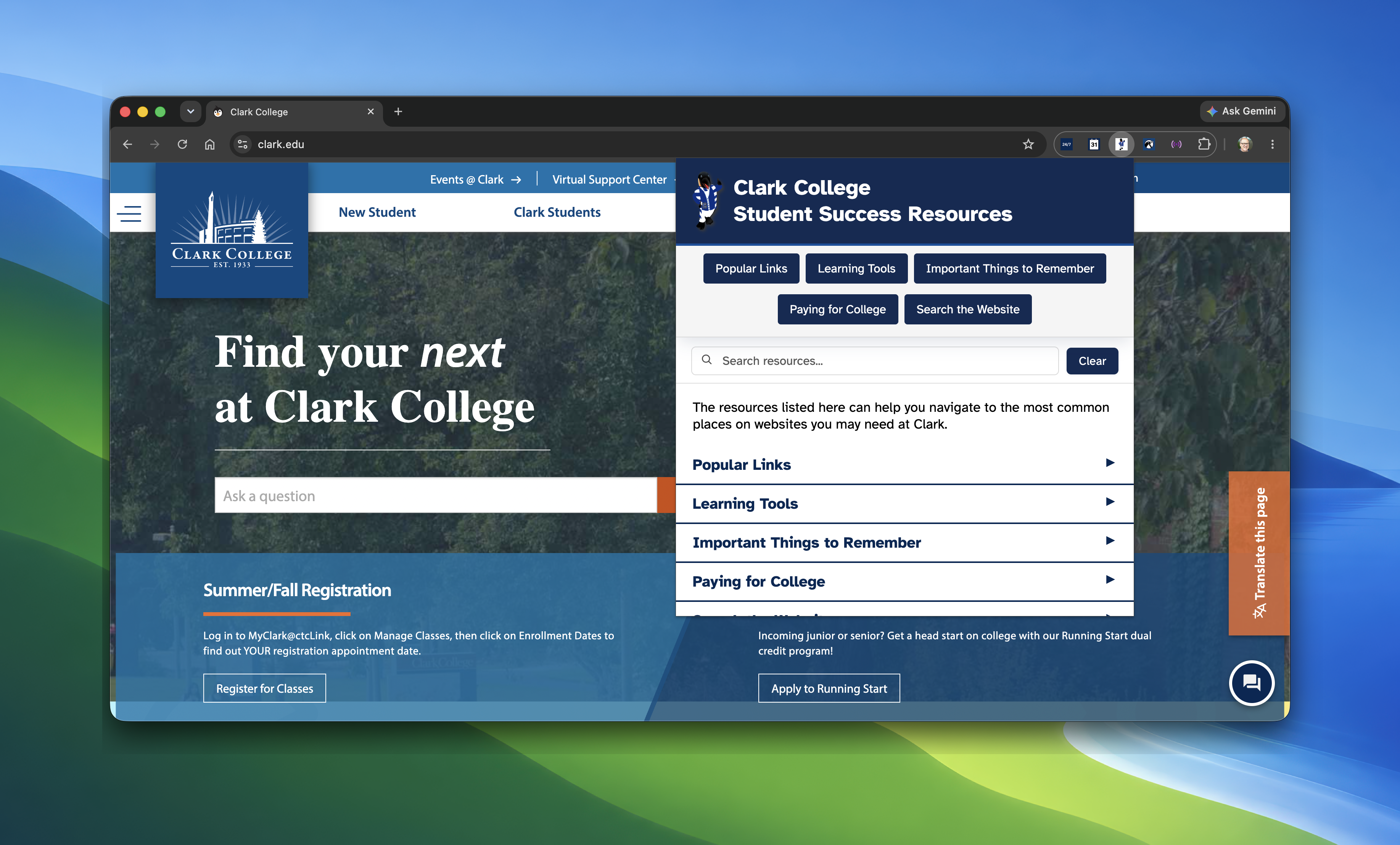Screen dimensions: 1400x845
Task: Open the 24/7 extension
Action: [x=1067, y=144]
